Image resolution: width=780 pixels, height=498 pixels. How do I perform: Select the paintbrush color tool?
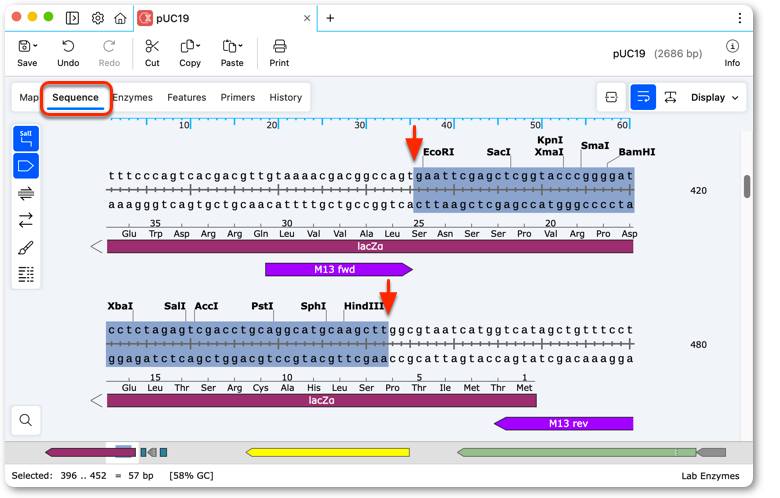tap(26, 247)
